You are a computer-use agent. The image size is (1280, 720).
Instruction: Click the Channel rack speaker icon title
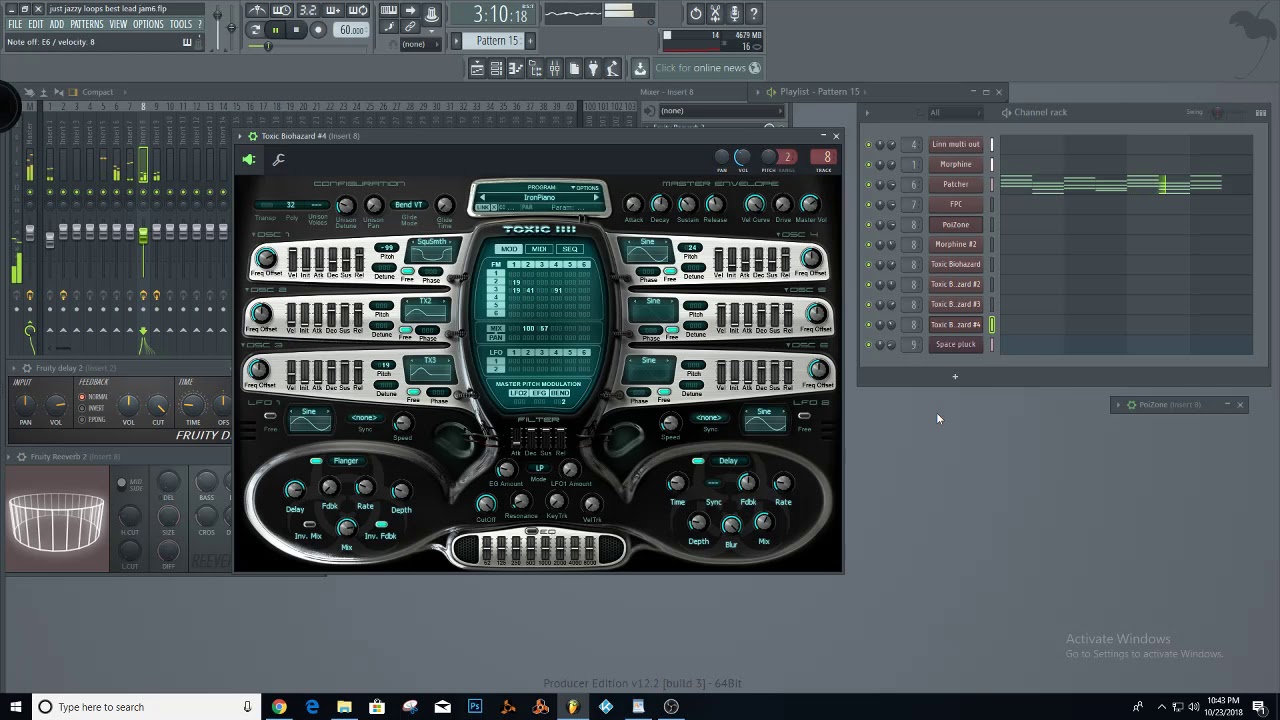click(x=1006, y=112)
